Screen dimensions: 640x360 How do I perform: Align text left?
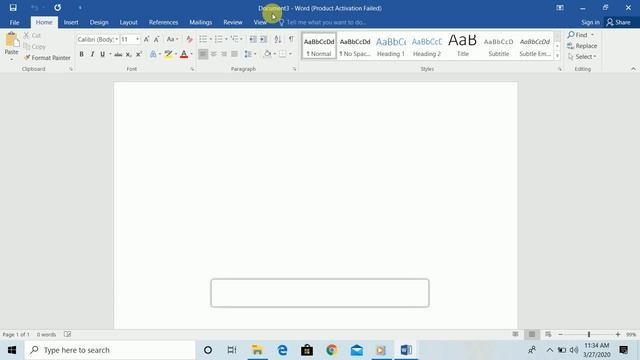click(203, 54)
